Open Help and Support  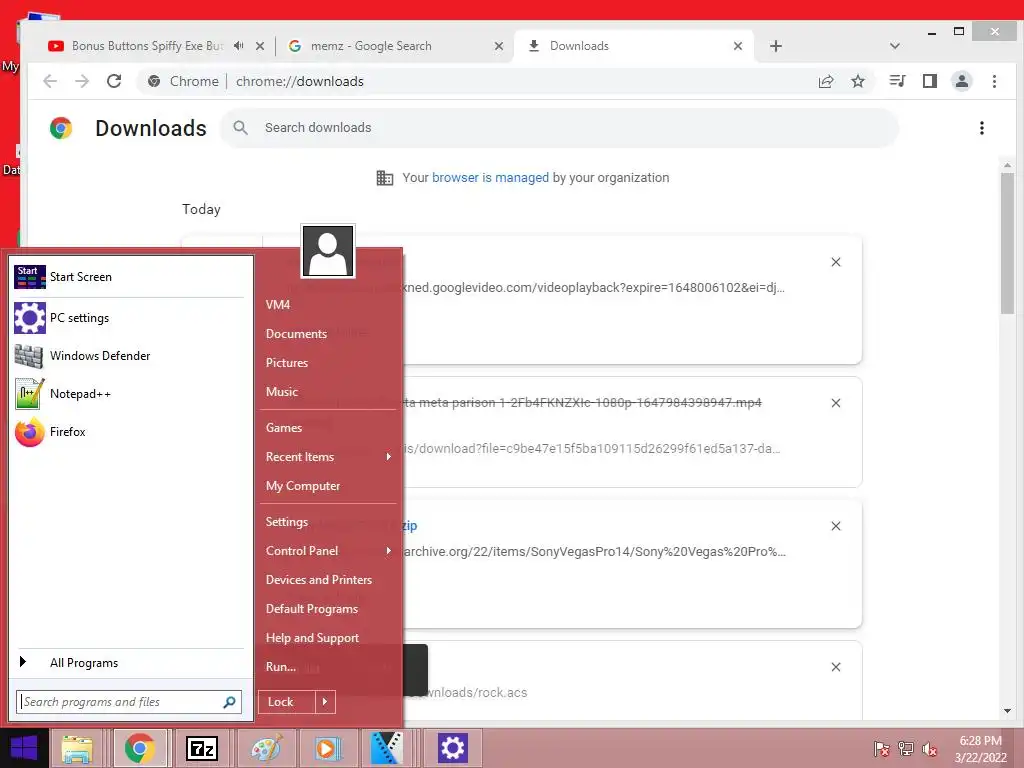312,638
